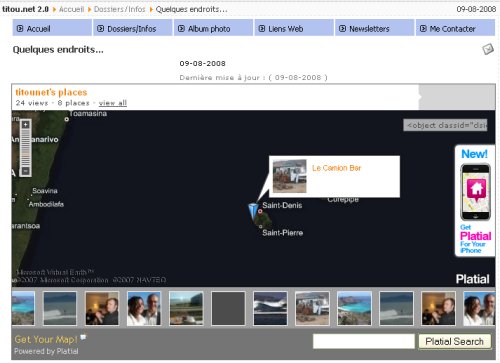Click the Le Camion Bar link
This screenshot has width=500, height=363.
pyautogui.click(x=336, y=168)
